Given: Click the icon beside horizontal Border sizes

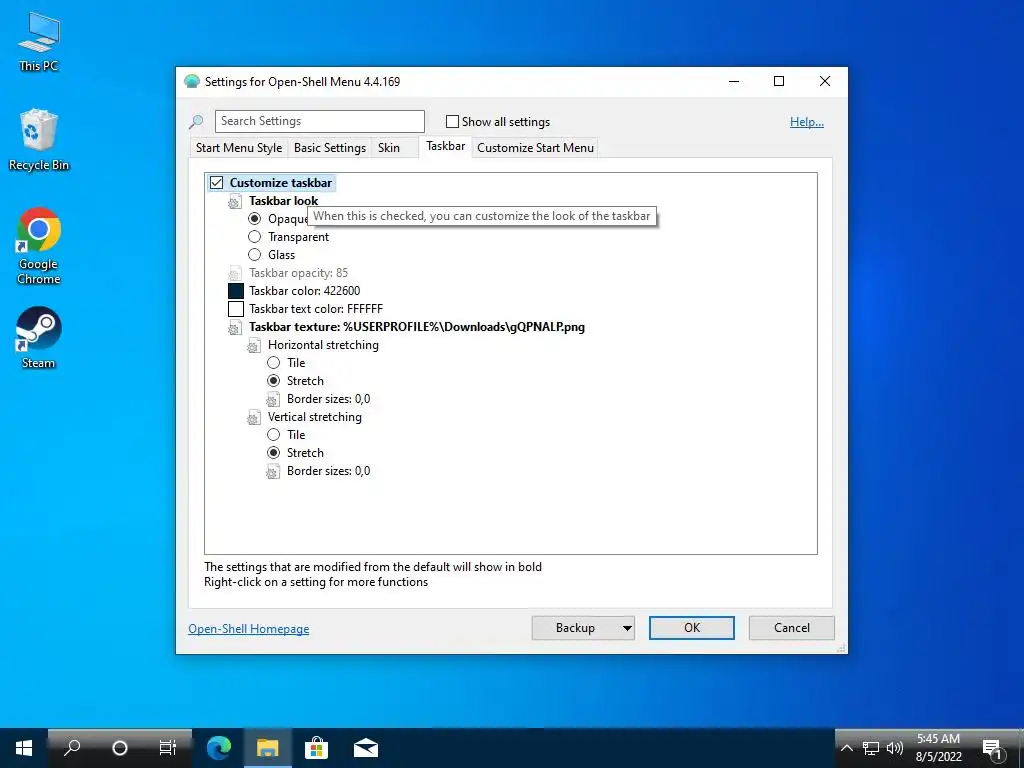Looking at the screenshot, I should tap(273, 399).
